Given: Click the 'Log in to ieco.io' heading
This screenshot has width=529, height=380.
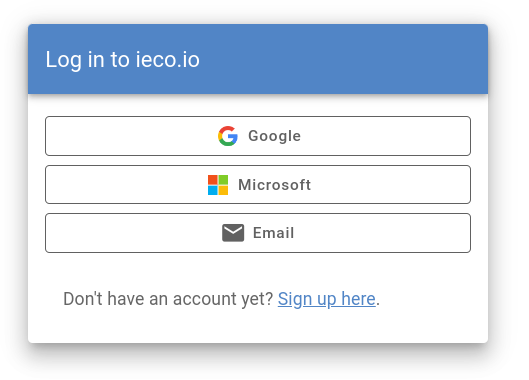Looking at the screenshot, I should (122, 60).
